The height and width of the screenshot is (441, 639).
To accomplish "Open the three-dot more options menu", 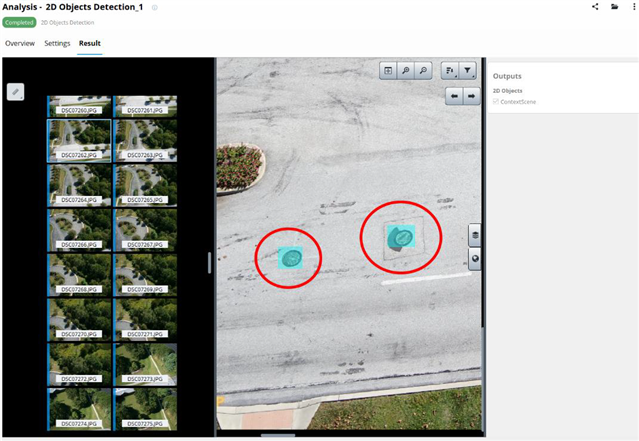I will pos(635,7).
